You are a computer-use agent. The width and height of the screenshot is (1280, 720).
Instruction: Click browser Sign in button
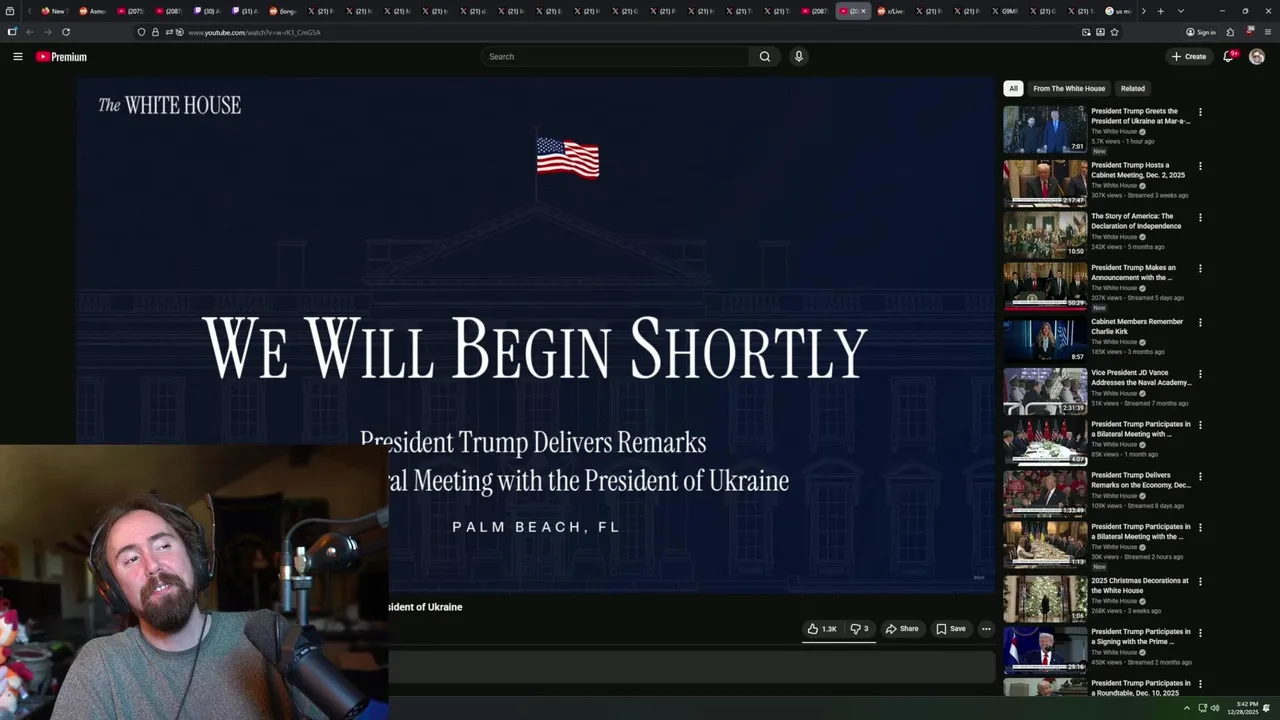[x=1201, y=32]
